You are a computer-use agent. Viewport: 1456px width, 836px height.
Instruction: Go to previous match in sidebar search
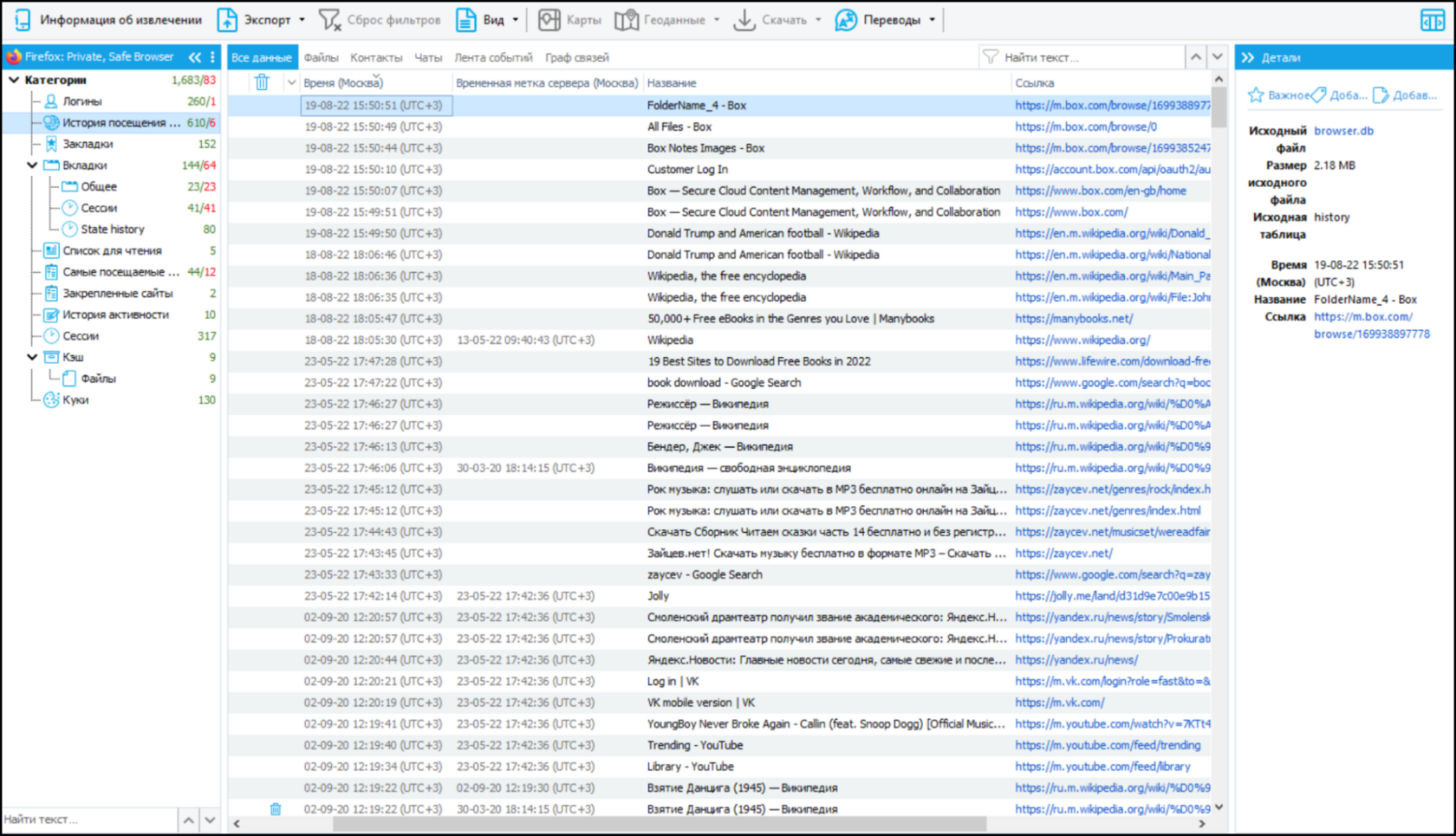coord(189,820)
